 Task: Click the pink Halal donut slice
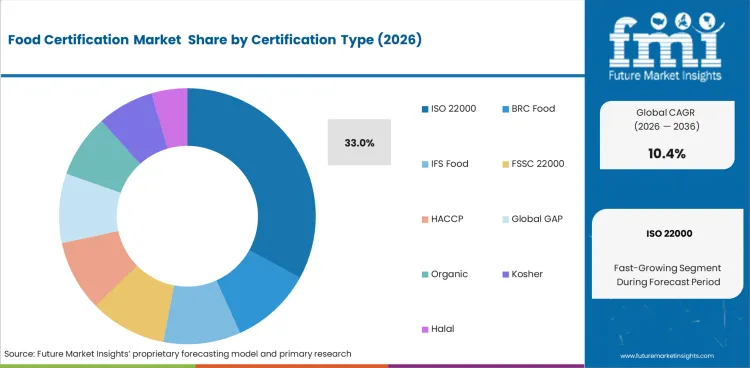pos(172,117)
